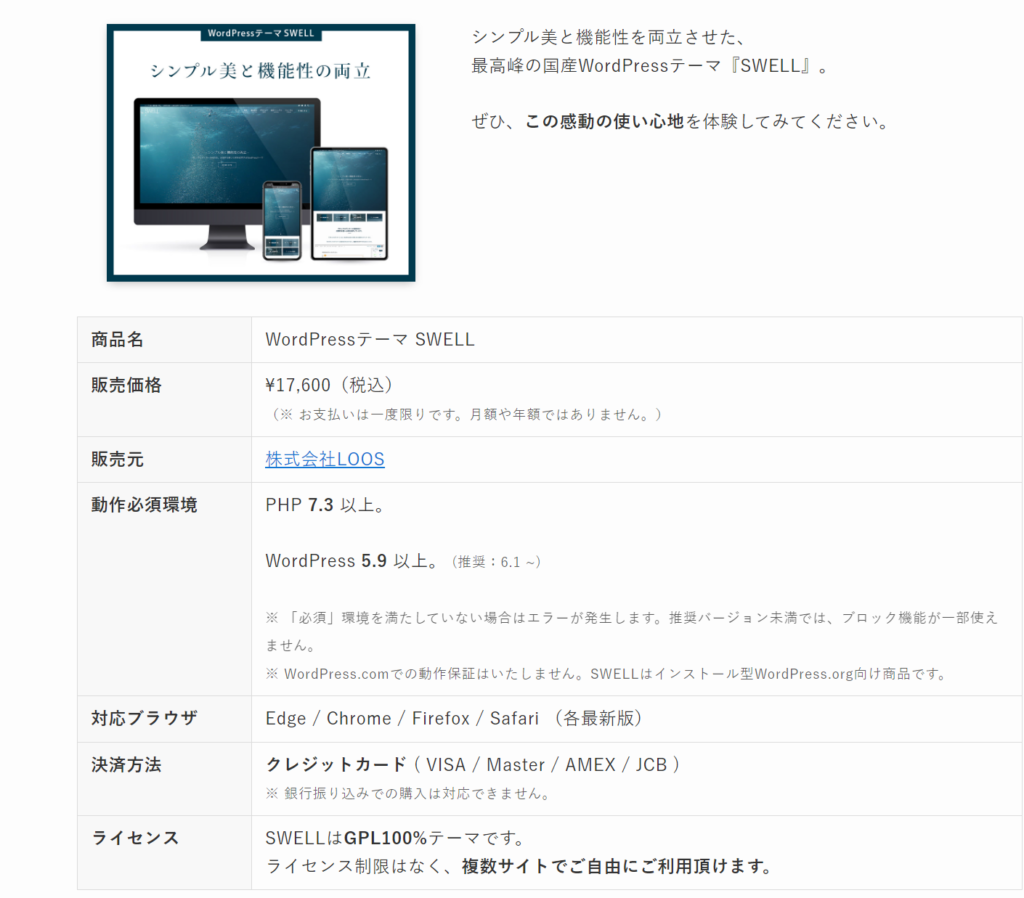This screenshot has width=1024, height=898.
Task: Click the 最高峰の国産WordPressテーマ『SWELL』 line
Action: coord(650,66)
